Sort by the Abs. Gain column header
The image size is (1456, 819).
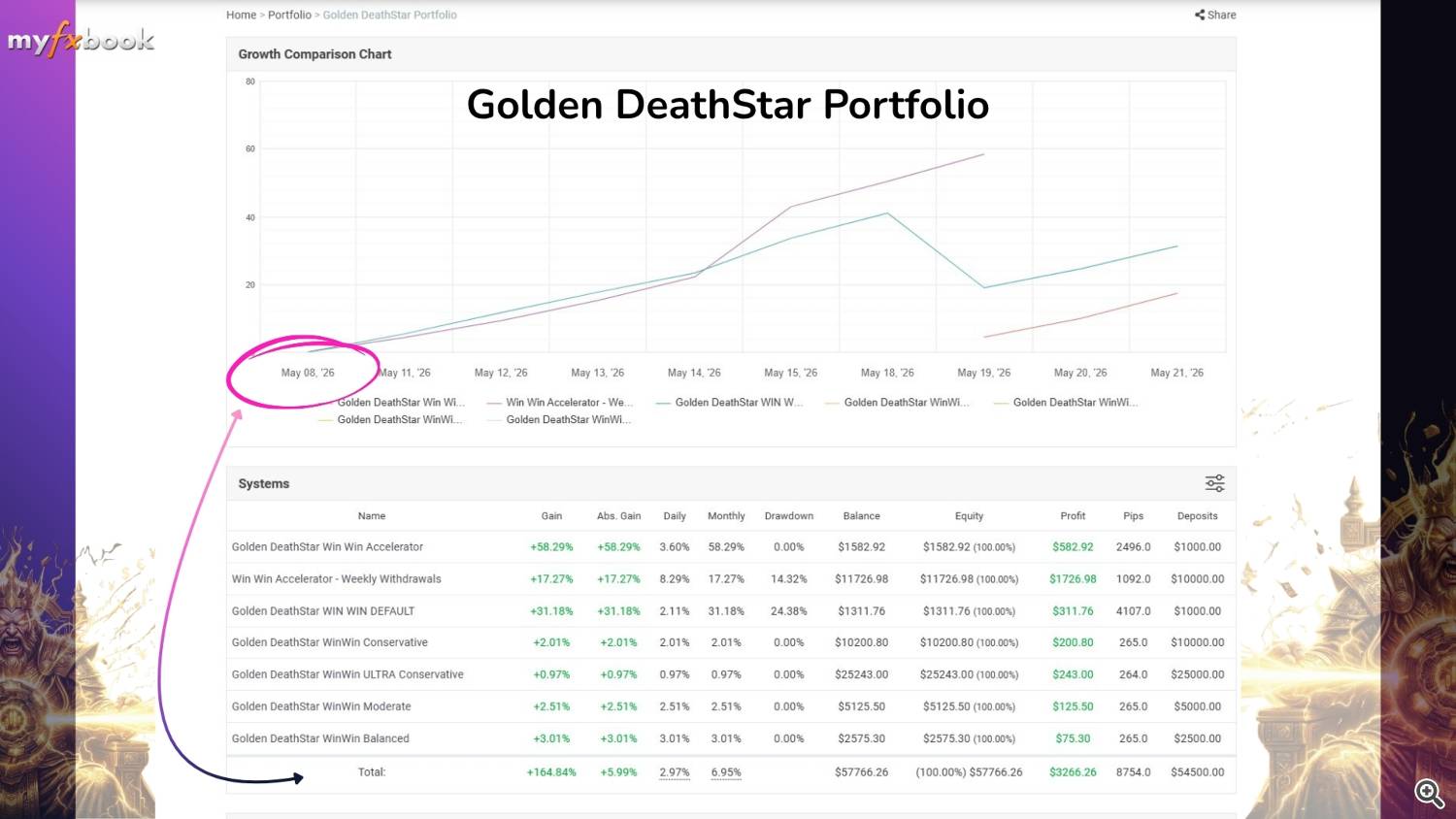pyautogui.click(x=618, y=516)
